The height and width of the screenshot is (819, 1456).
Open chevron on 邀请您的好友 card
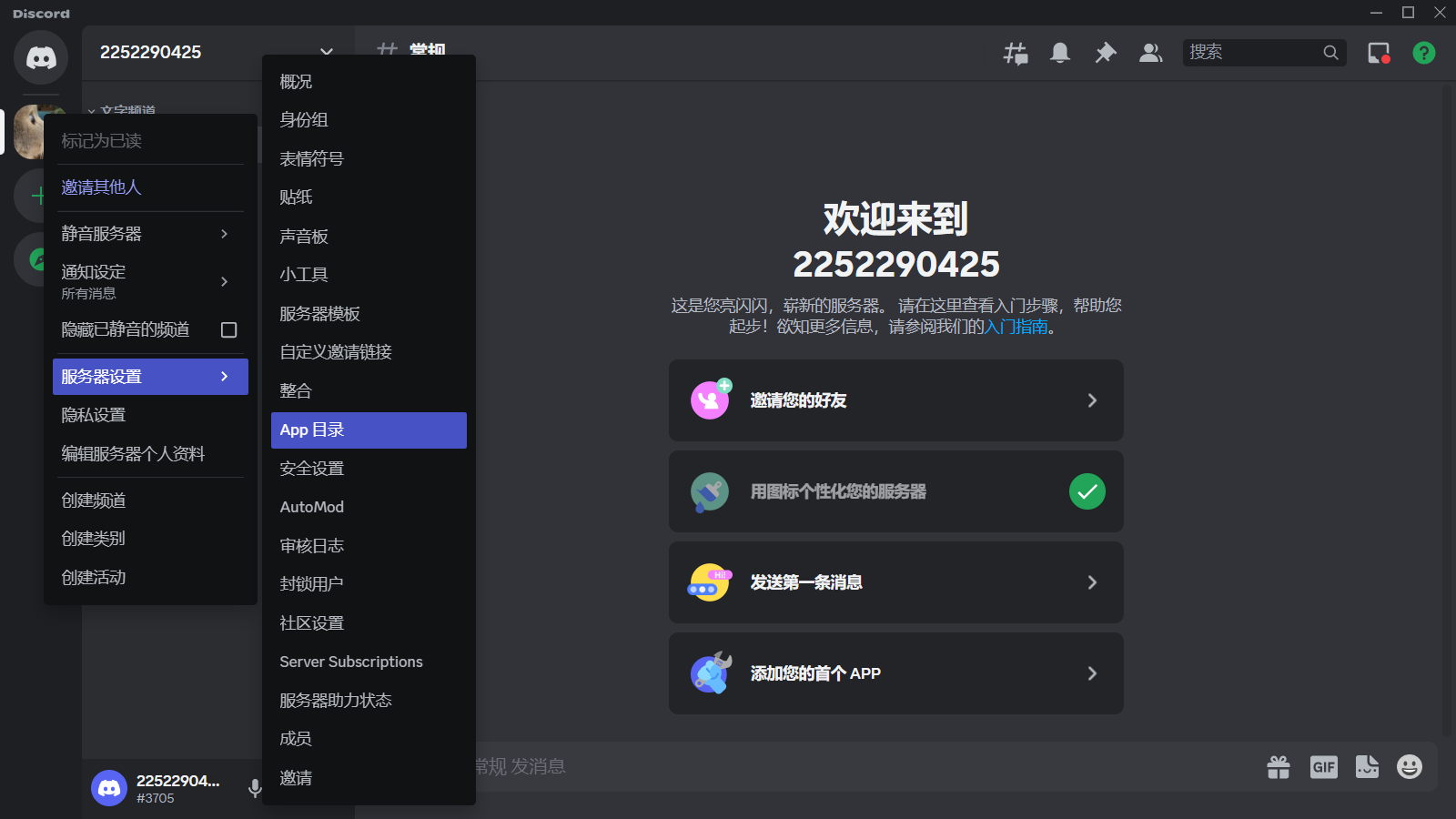pyautogui.click(x=1092, y=400)
